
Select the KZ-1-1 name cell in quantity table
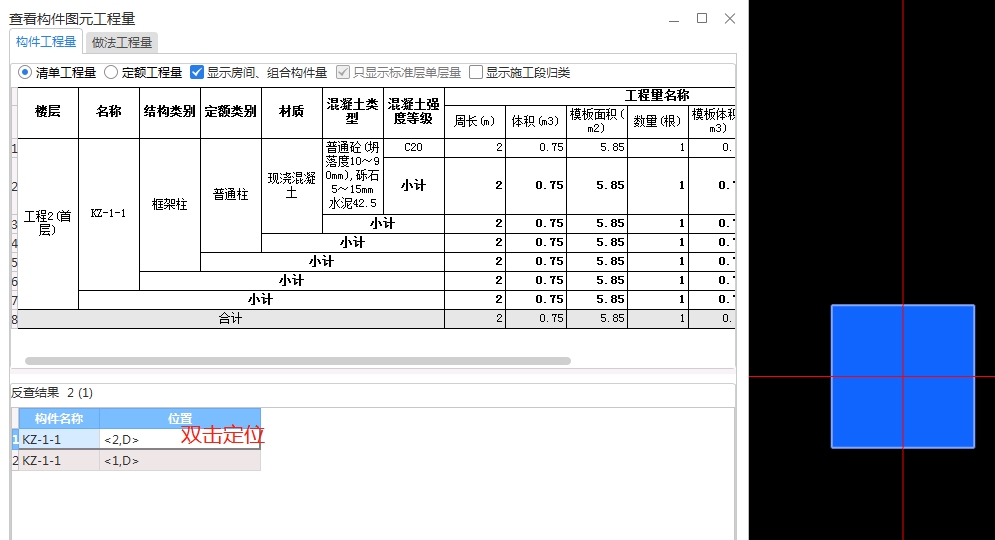[109, 214]
